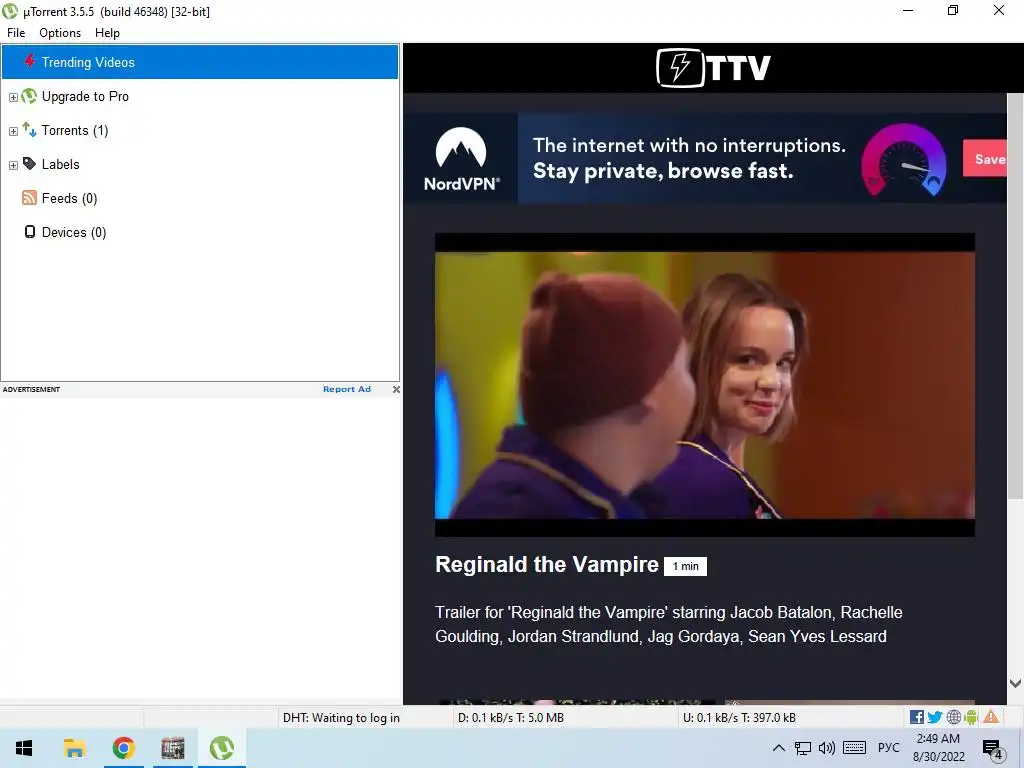1024x768 pixels.
Task: Click the globe web icon in the status bar
Action: coord(953,717)
